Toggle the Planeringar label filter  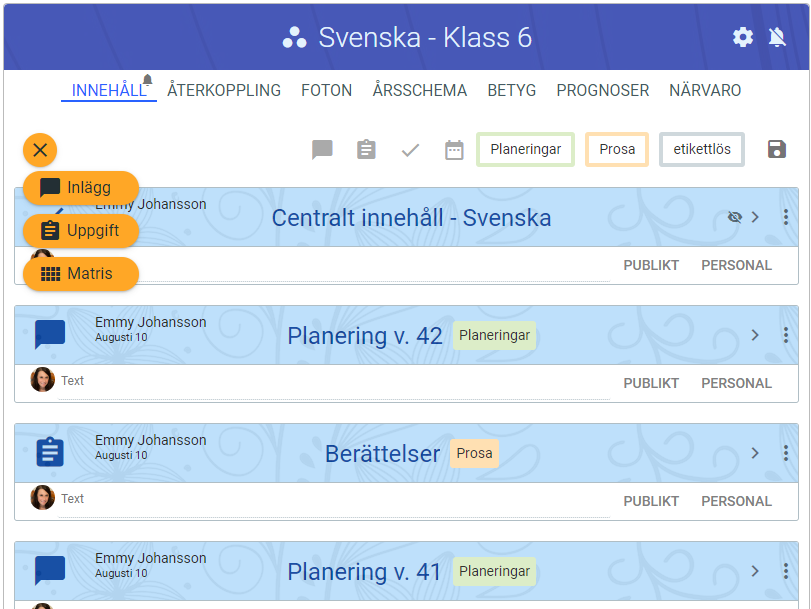(525, 150)
